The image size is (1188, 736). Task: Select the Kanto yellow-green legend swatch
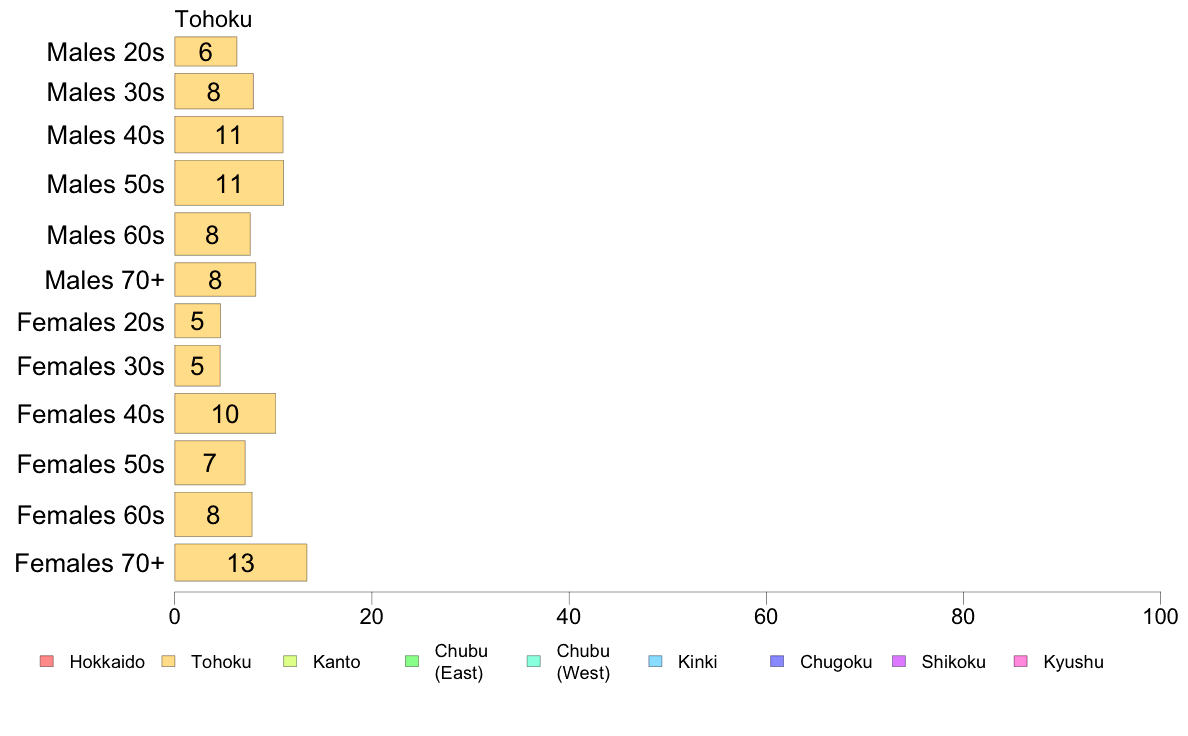pyautogui.click(x=290, y=661)
